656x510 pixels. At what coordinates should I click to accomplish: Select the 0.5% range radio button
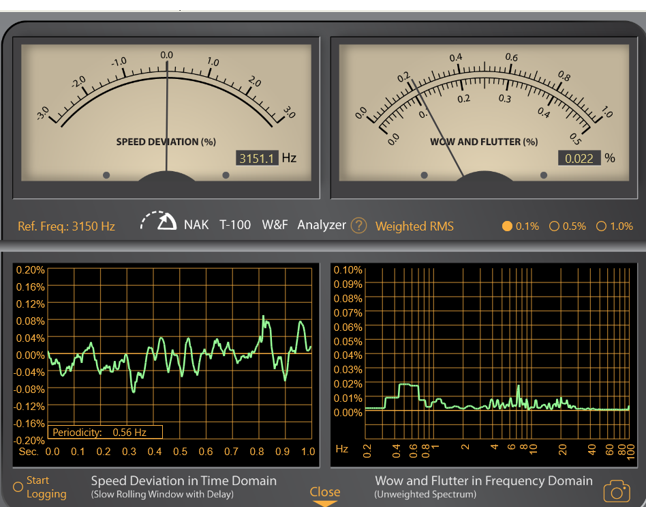coord(554,226)
